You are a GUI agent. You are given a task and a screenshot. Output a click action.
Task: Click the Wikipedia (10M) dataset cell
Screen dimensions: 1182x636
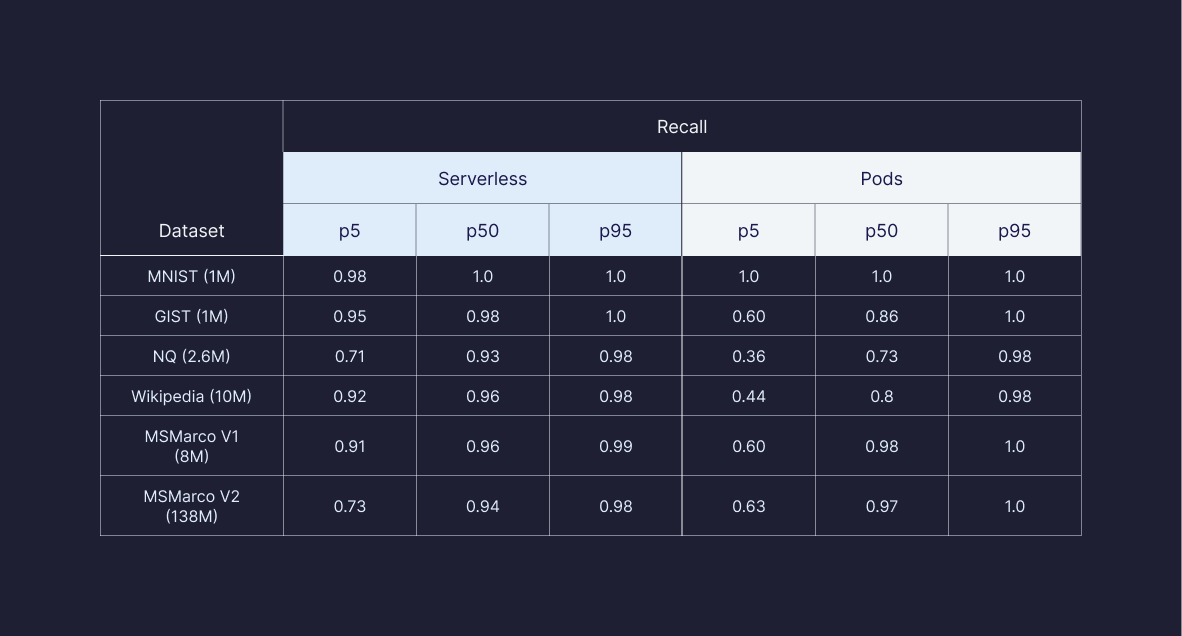click(x=191, y=396)
